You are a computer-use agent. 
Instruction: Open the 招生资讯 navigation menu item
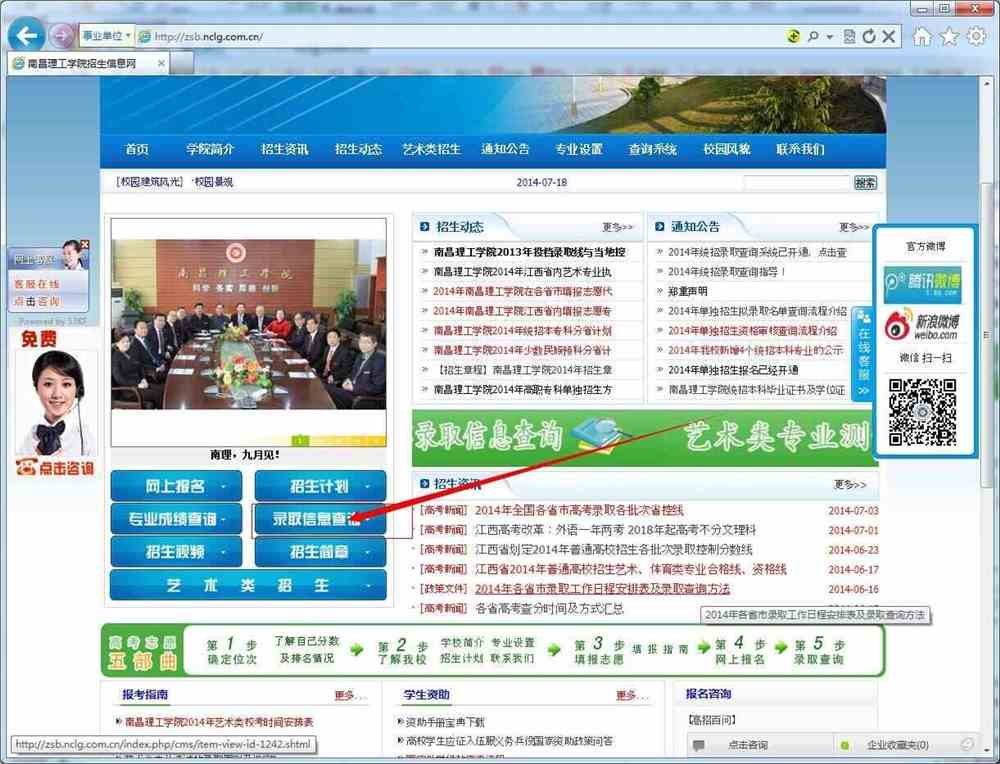click(x=284, y=149)
